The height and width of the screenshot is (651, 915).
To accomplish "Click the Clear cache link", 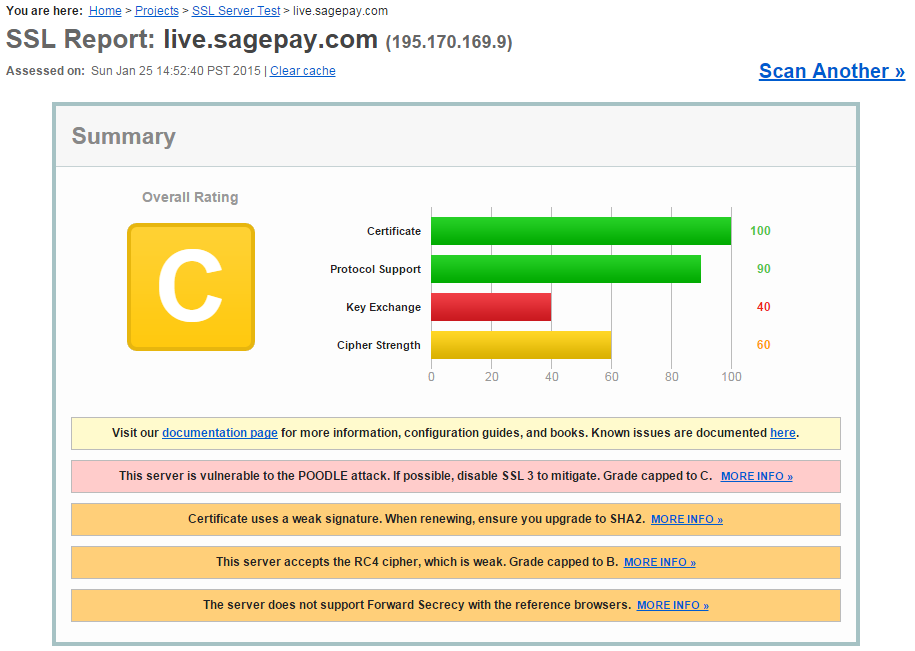I will [x=302, y=71].
